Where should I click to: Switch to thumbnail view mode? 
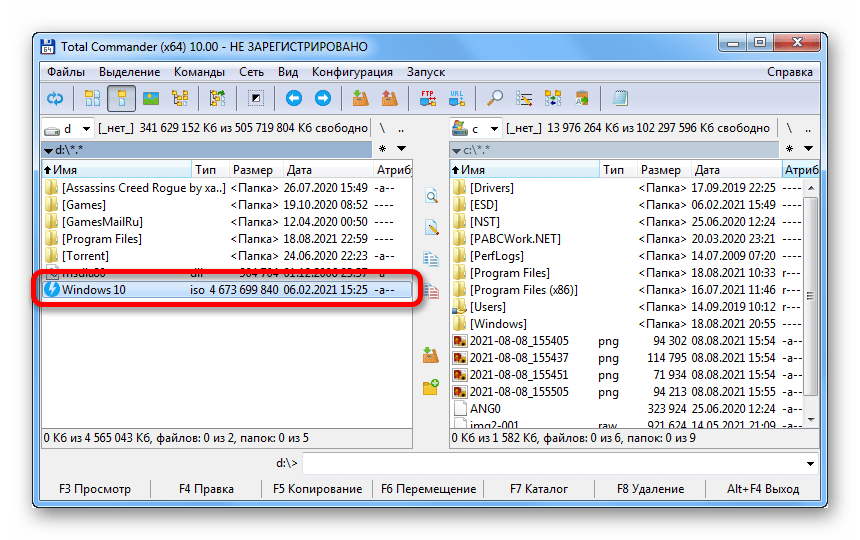pos(151,98)
